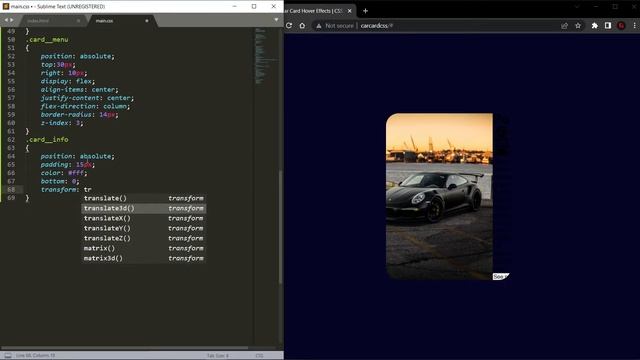Click the .card__info selector on line 62

(x=47, y=140)
